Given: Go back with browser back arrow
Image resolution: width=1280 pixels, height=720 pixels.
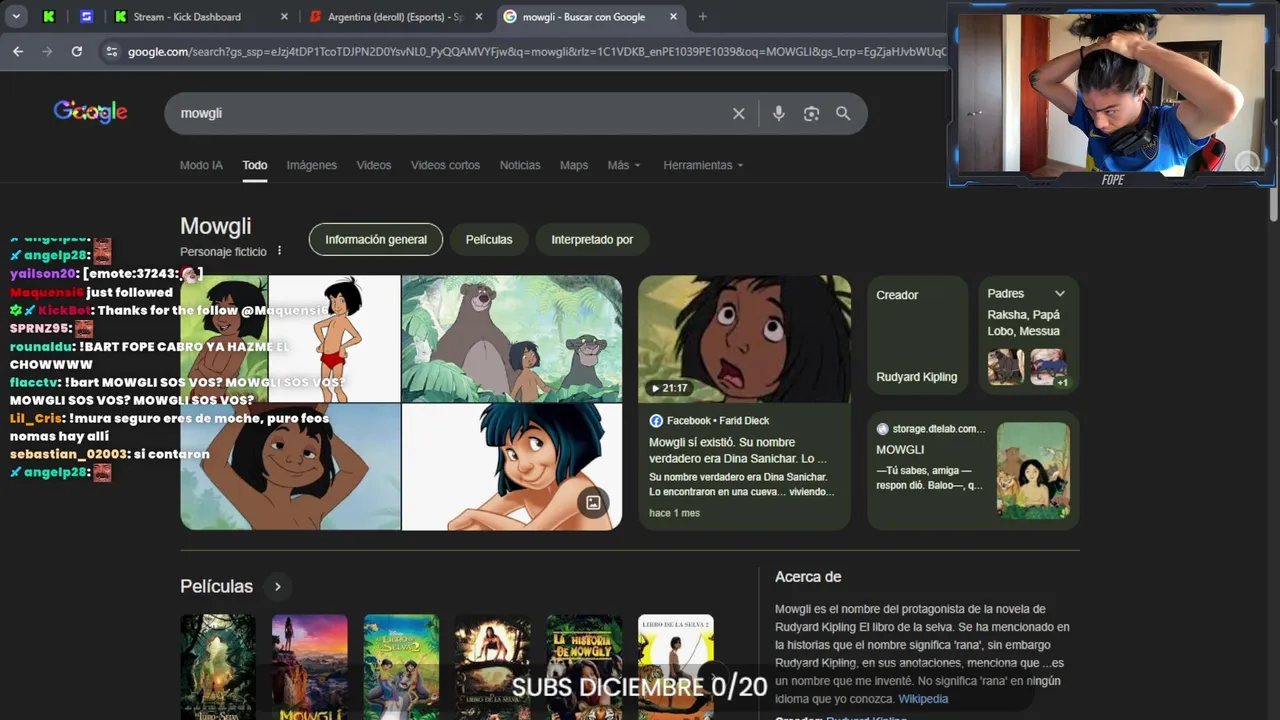Looking at the screenshot, I should coord(18,51).
